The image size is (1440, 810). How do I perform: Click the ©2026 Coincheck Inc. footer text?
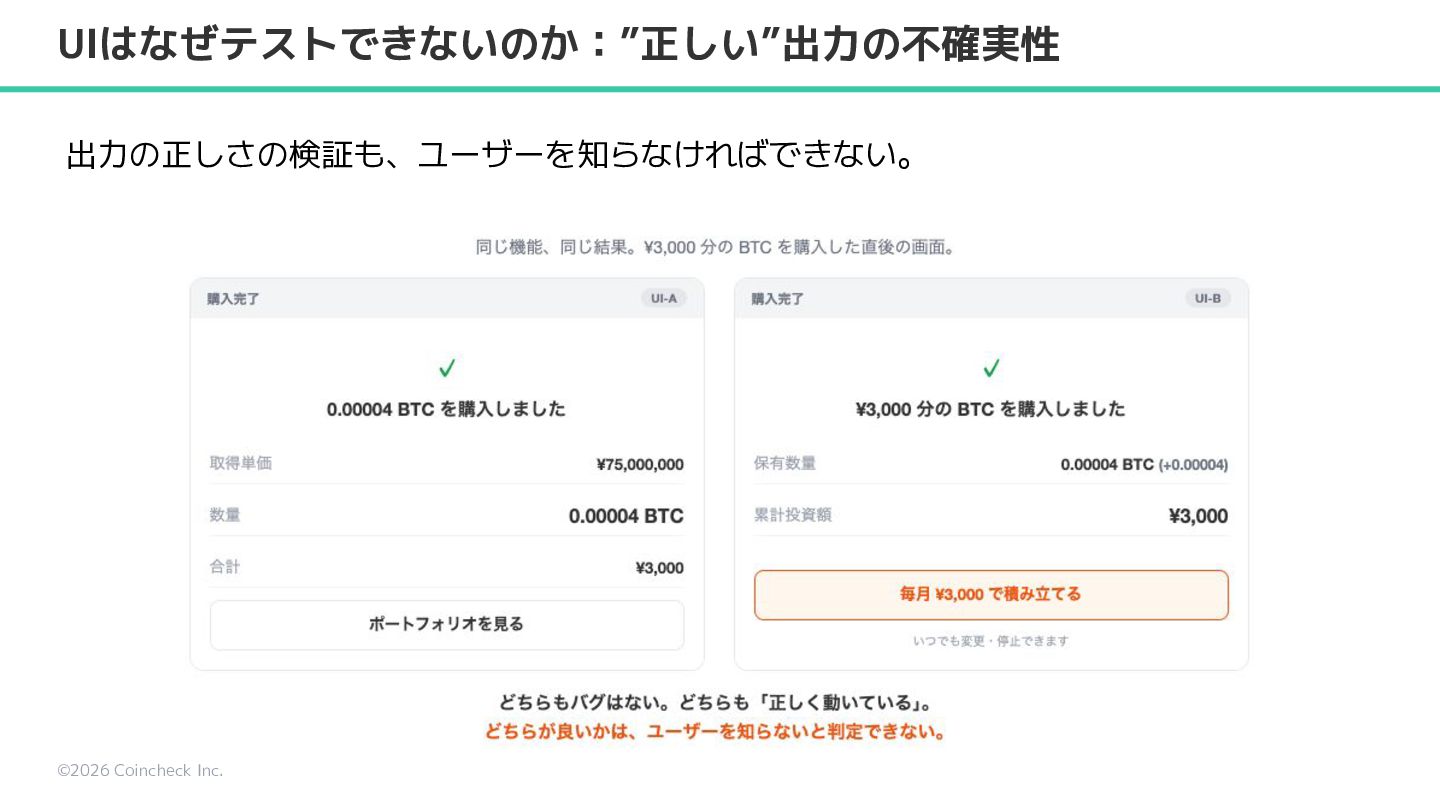pos(140,770)
